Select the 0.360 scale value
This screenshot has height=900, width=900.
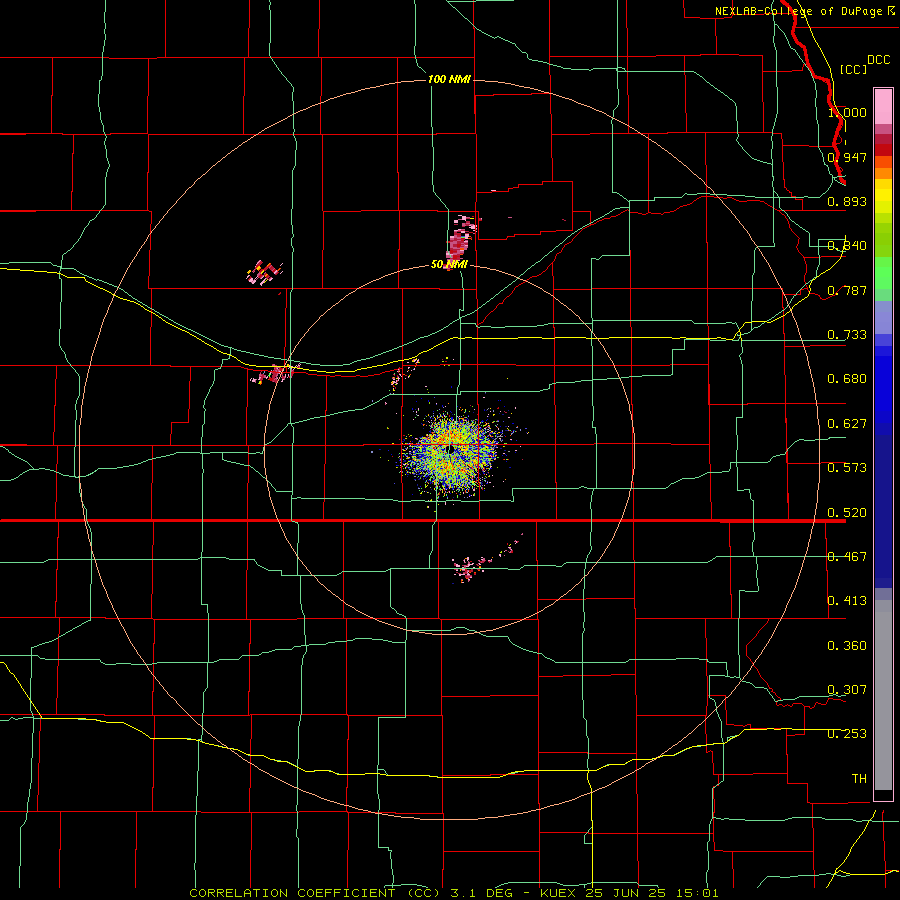click(847, 646)
